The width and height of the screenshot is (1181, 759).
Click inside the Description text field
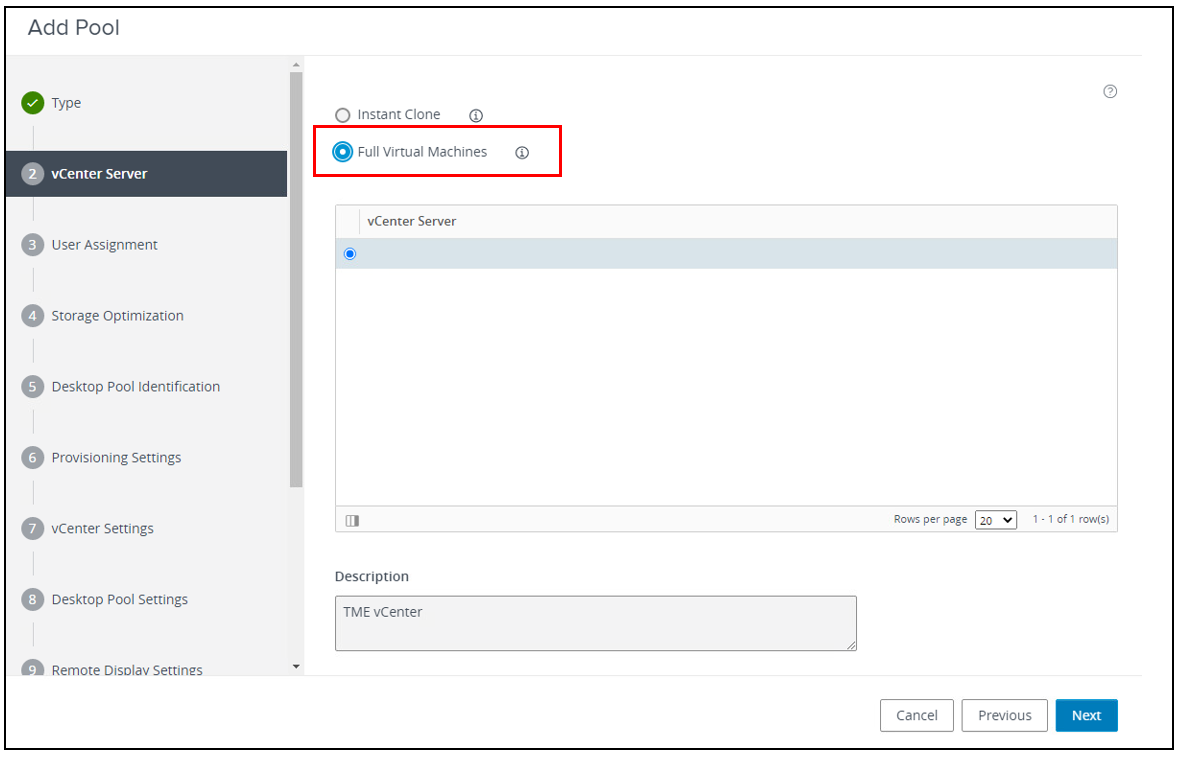595,622
